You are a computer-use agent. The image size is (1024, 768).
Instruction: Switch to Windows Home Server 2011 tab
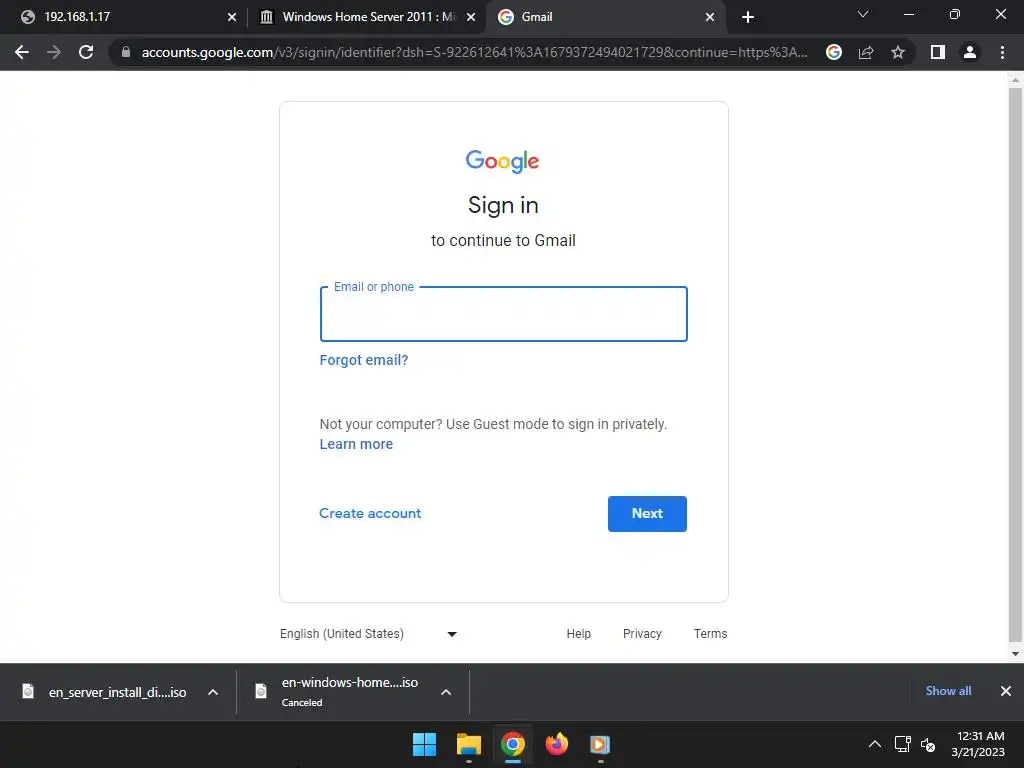(369, 17)
